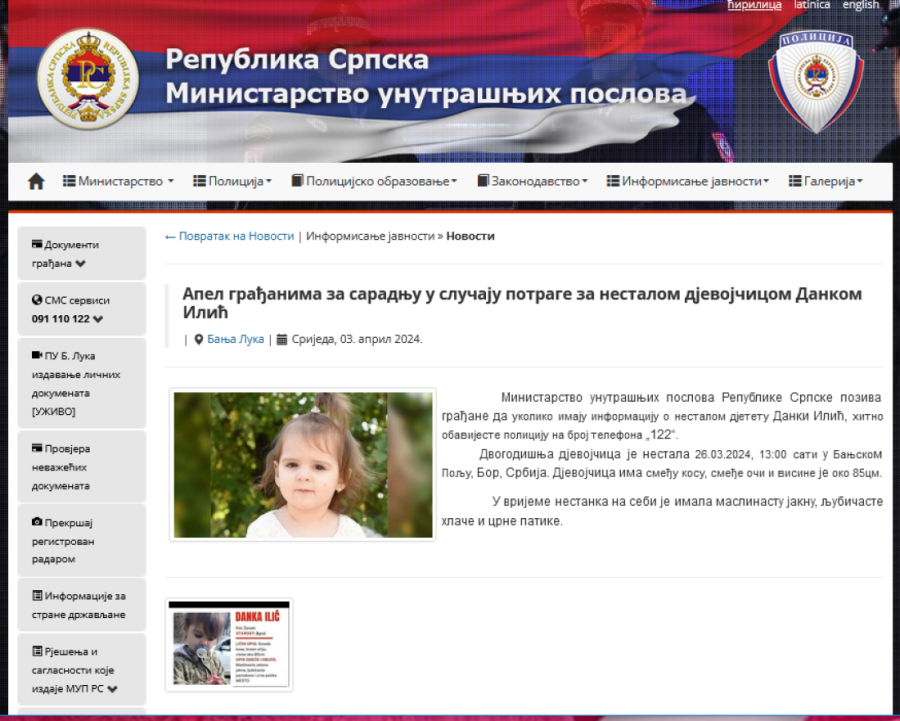Open Прекршај регистрован радаром sidebar item

[81, 540]
